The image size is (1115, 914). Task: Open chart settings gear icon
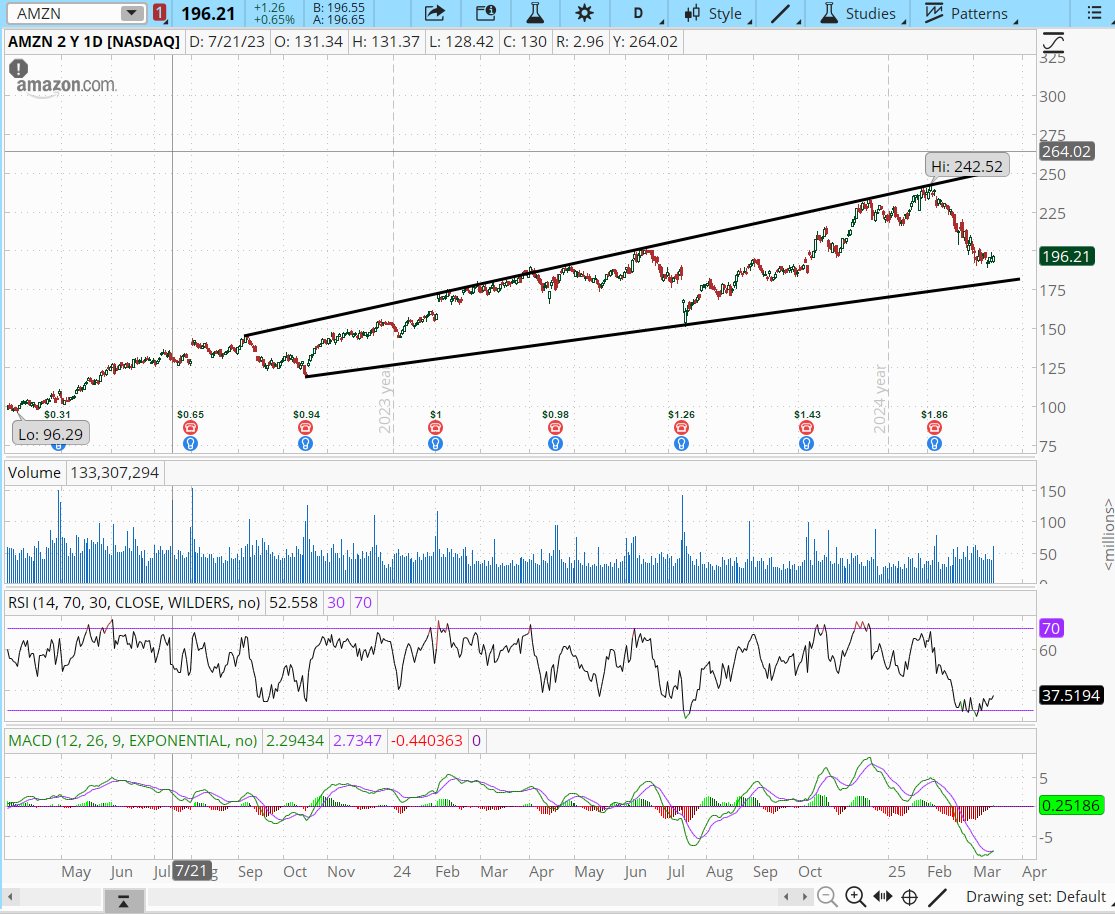point(584,14)
